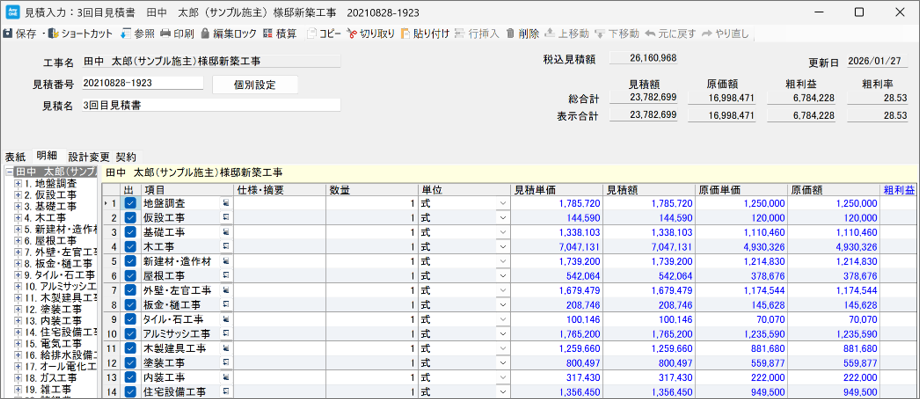Click the 559,877 原価額 cell of 塗装工事
920x399 pixels.
pos(833,363)
